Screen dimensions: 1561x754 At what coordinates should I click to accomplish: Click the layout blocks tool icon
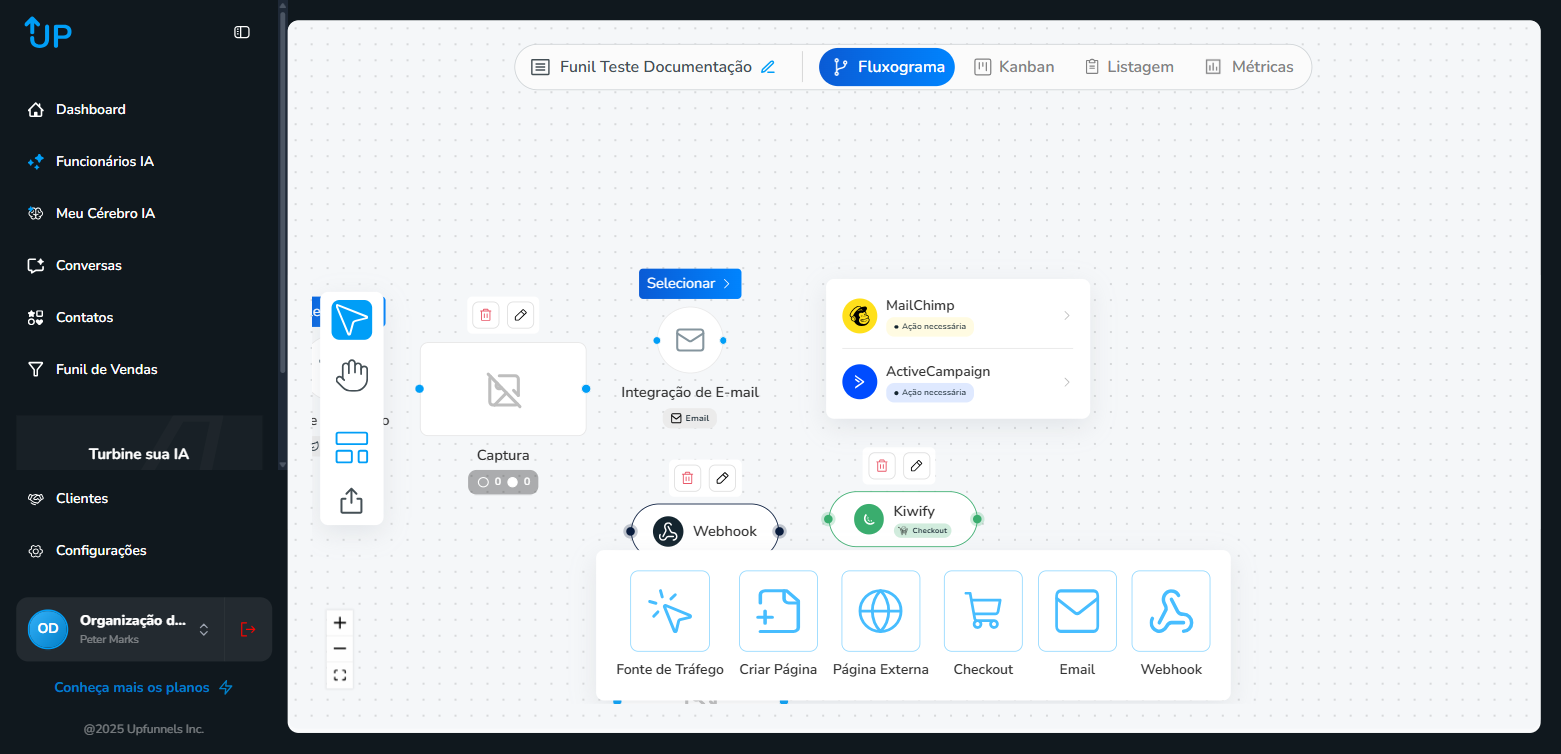pyautogui.click(x=351, y=447)
